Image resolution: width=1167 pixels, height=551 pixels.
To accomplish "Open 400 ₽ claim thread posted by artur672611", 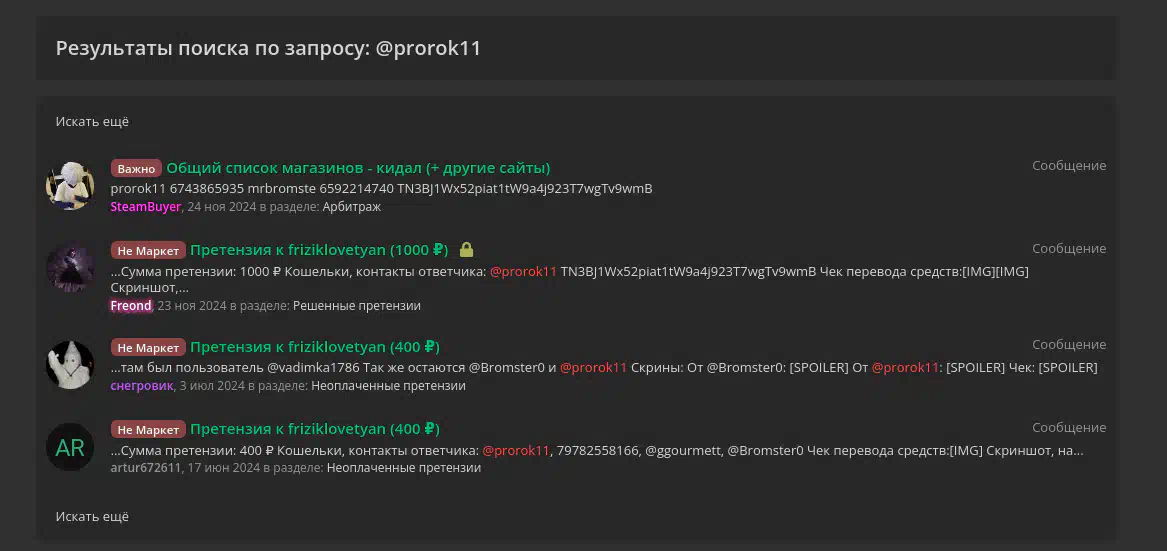I will pyautogui.click(x=315, y=429).
